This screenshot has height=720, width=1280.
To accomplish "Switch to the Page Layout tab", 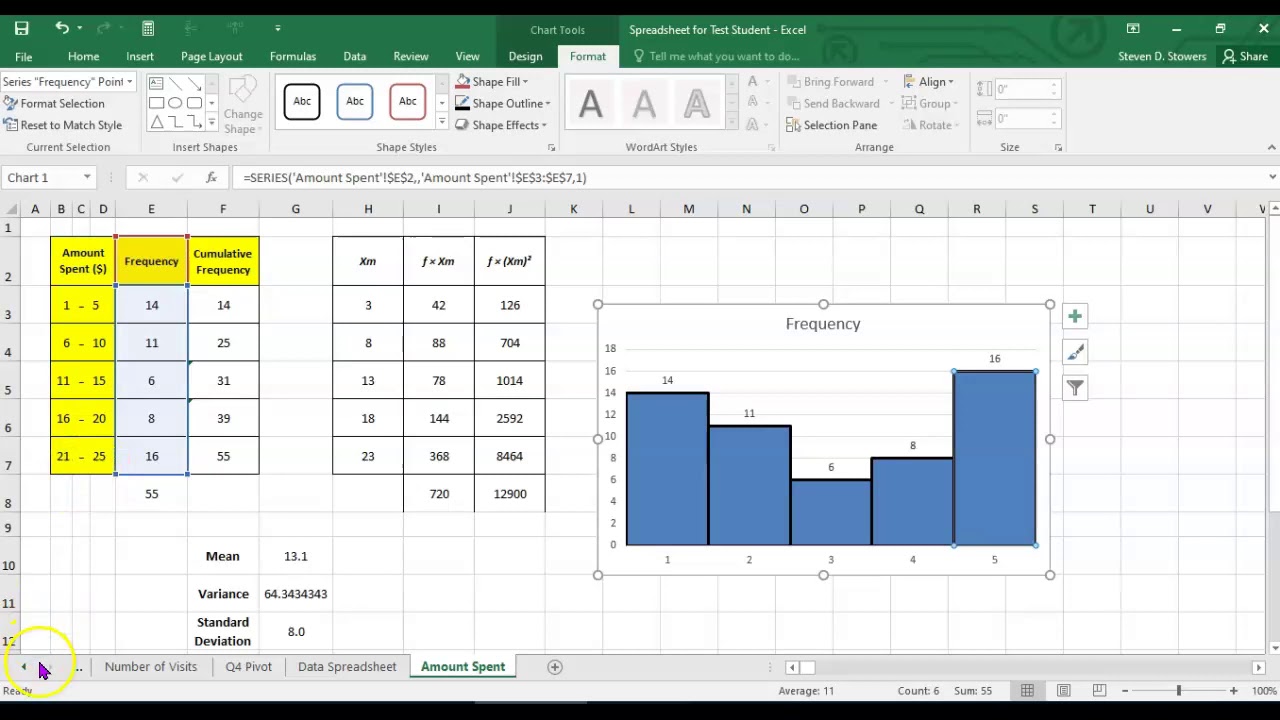I will pyautogui.click(x=212, y=56).
